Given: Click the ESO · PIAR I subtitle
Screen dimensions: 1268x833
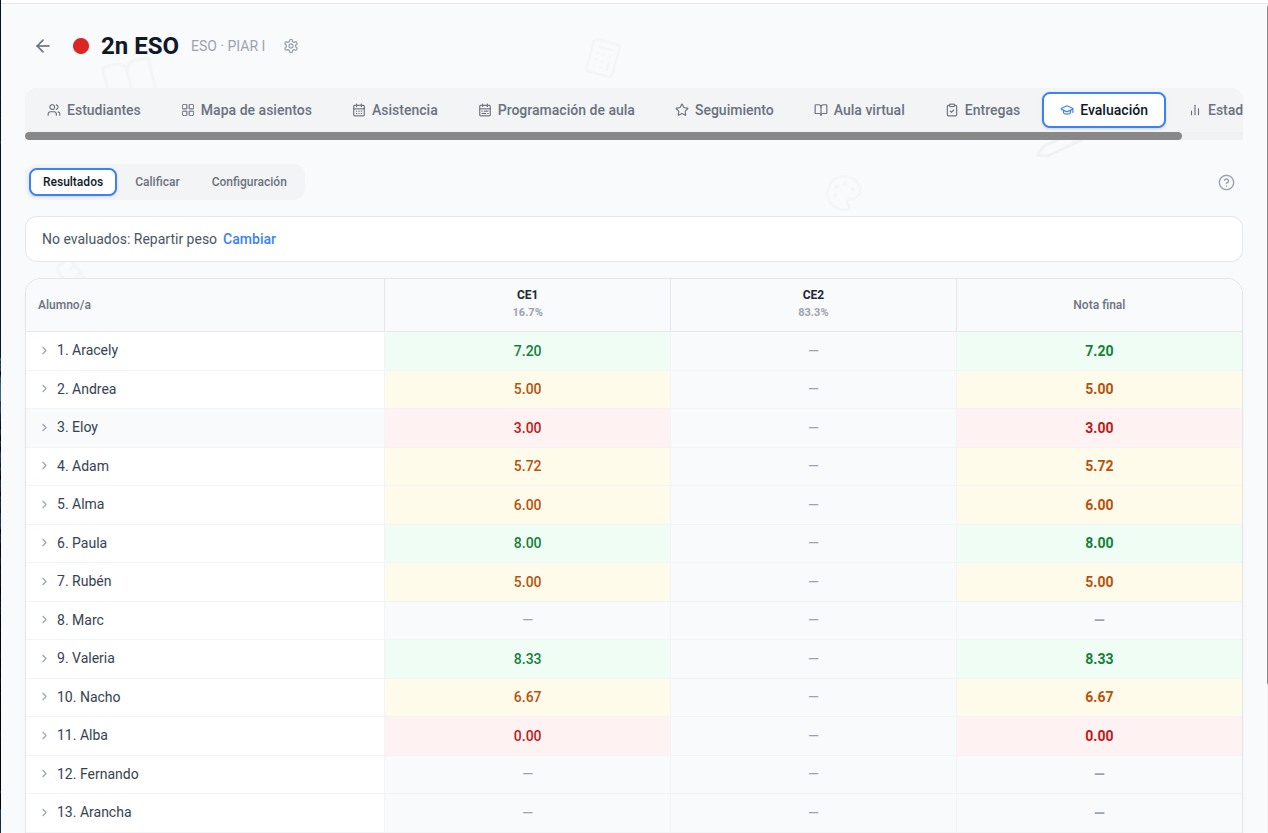Looking at the screenshot, I should 228,46.
